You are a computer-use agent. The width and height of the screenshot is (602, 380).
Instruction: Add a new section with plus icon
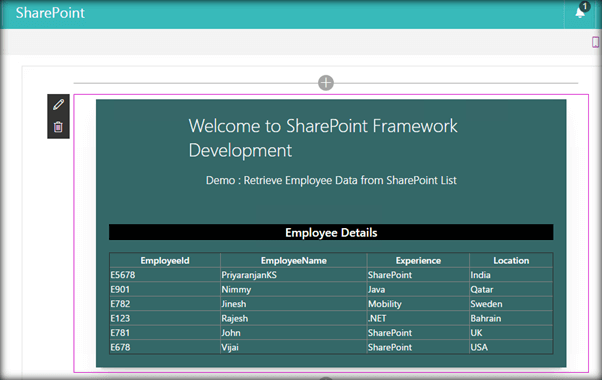coord(326,83)
